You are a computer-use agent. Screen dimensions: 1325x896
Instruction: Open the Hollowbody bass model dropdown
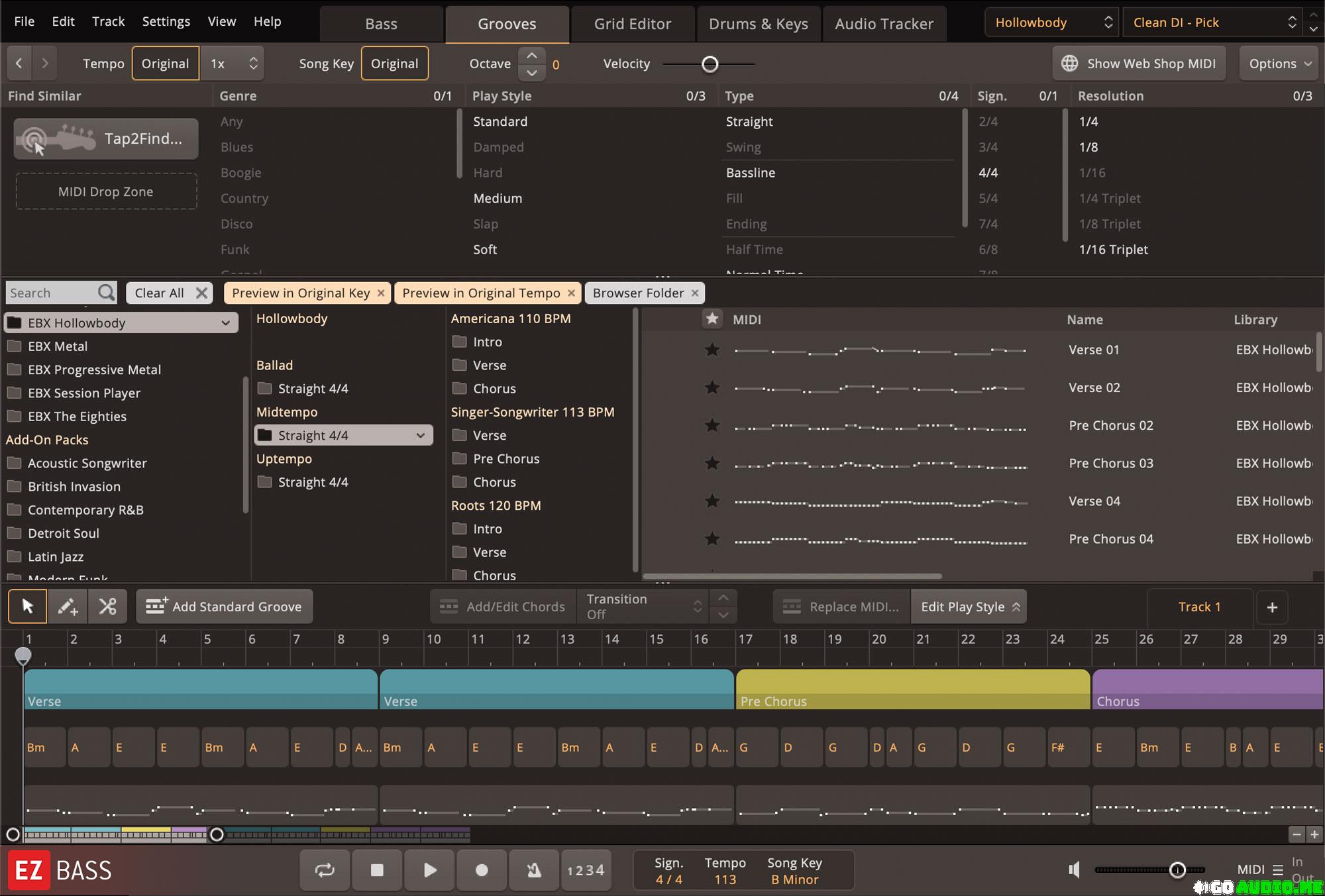point(1051,23)
